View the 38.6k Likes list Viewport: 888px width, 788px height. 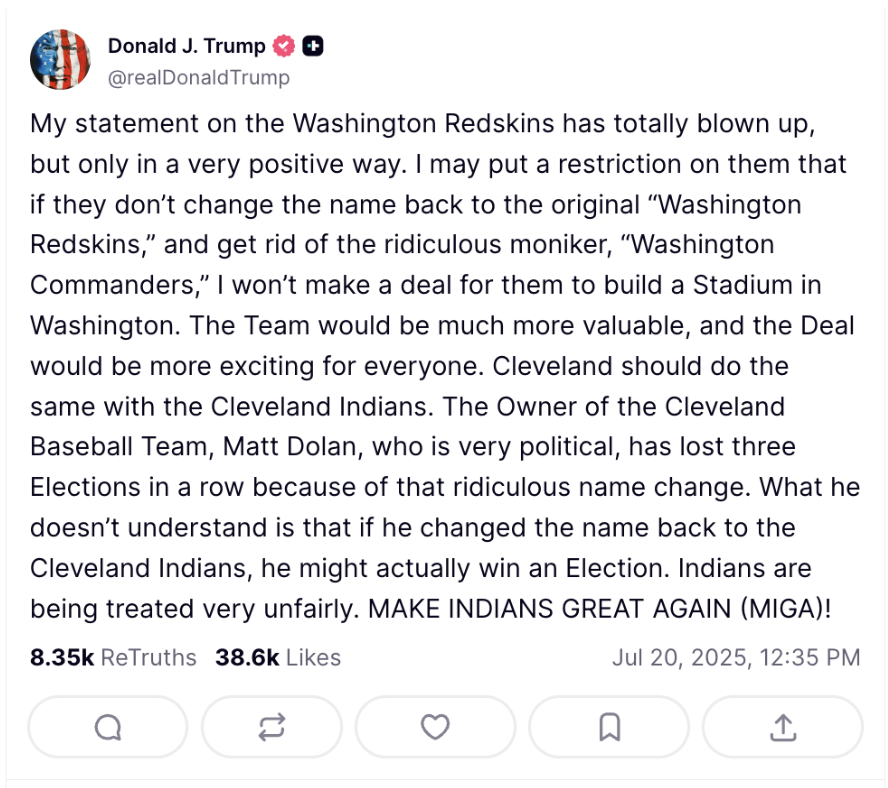coord(278,657)
